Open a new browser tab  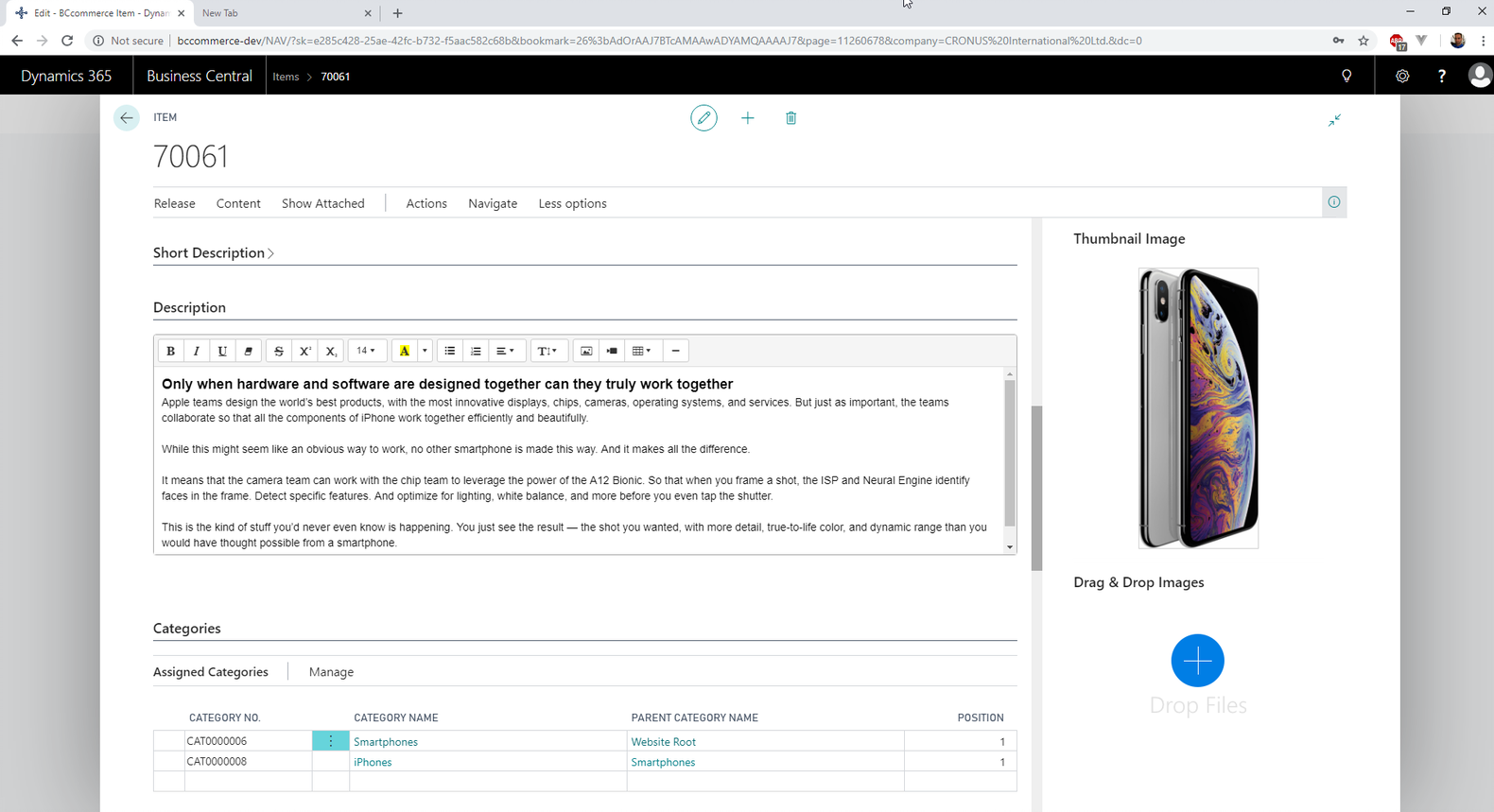point(397,13)
